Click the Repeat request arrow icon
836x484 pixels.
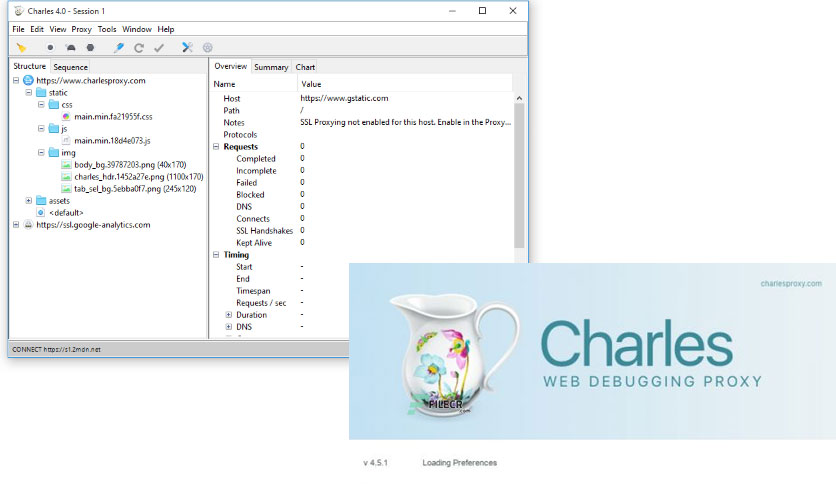tap(139, 48)
